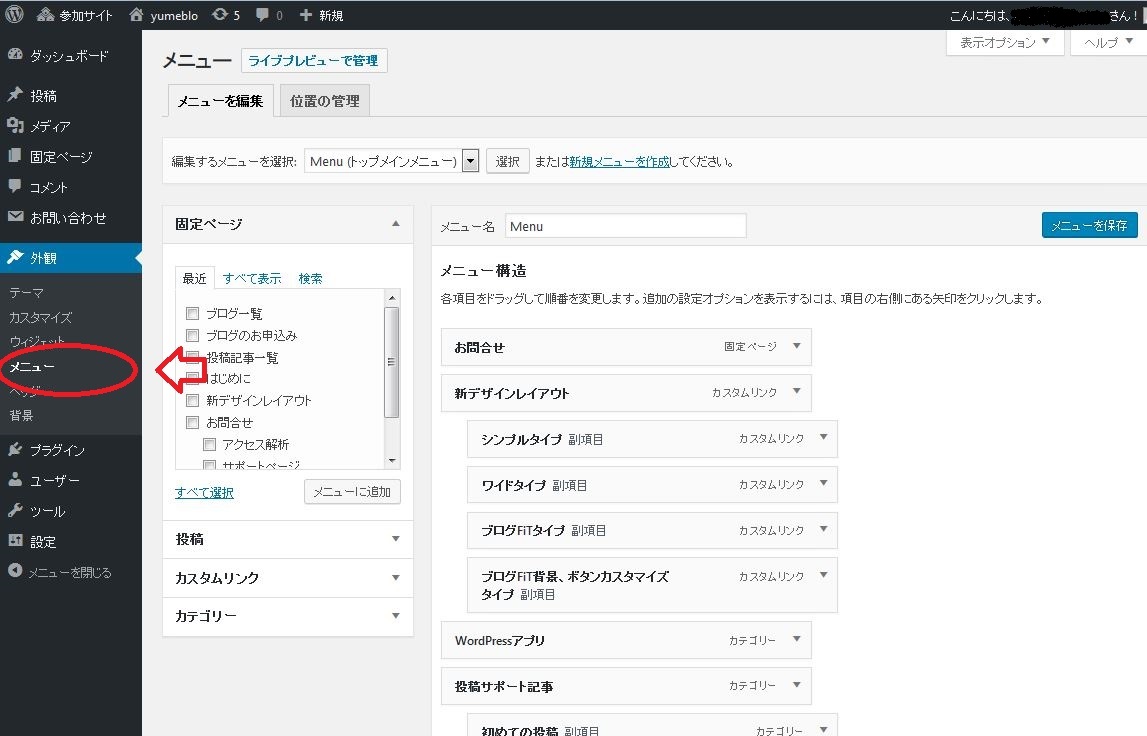Click the plus 新規 icon
1147x736 pixels.
pyautogui.click(x=306, y=15)
